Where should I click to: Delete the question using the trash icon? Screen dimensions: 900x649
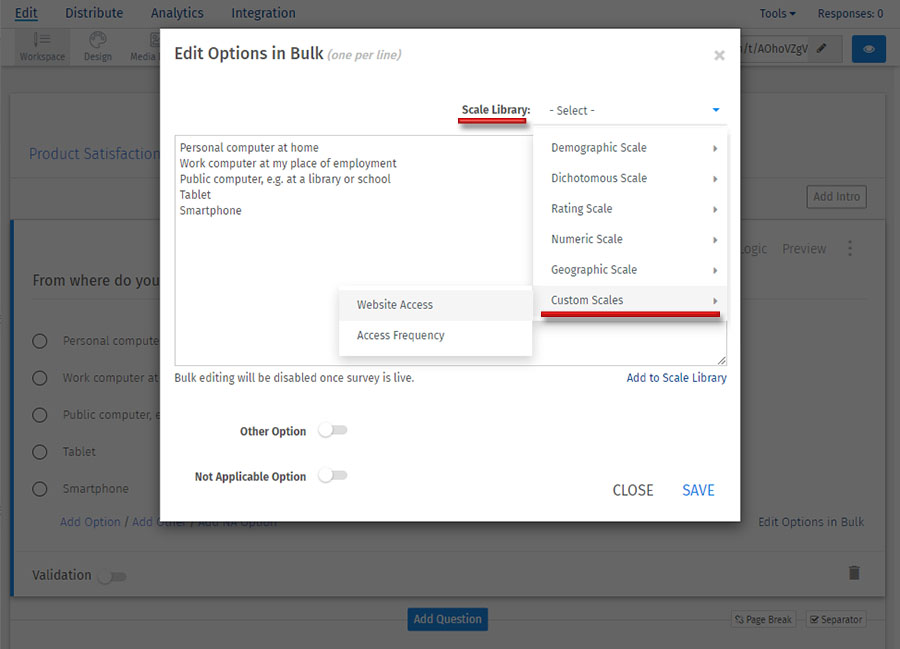coord(854,572)
